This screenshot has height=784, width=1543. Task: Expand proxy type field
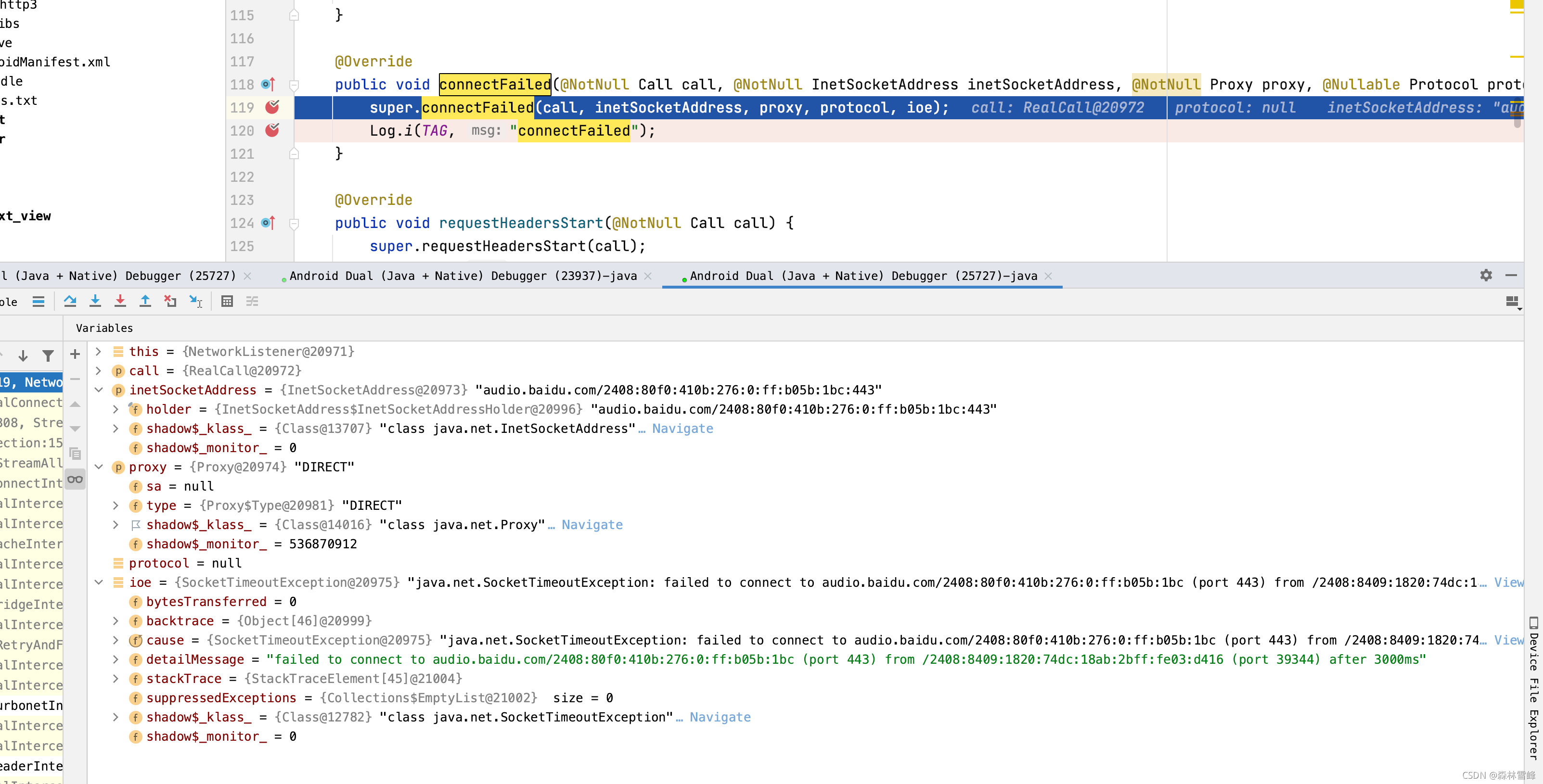(116, 505)
